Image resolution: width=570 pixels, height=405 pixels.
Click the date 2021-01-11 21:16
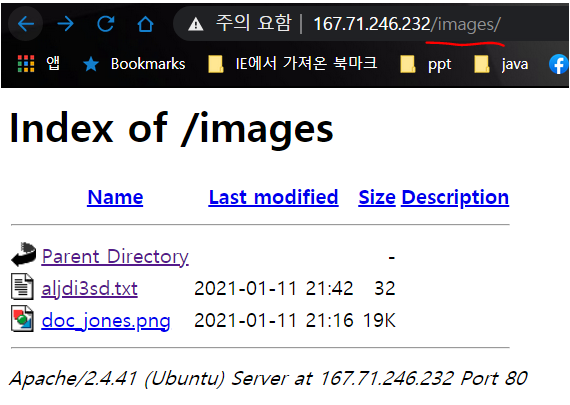pyautogui.click(x=274, y=321)
